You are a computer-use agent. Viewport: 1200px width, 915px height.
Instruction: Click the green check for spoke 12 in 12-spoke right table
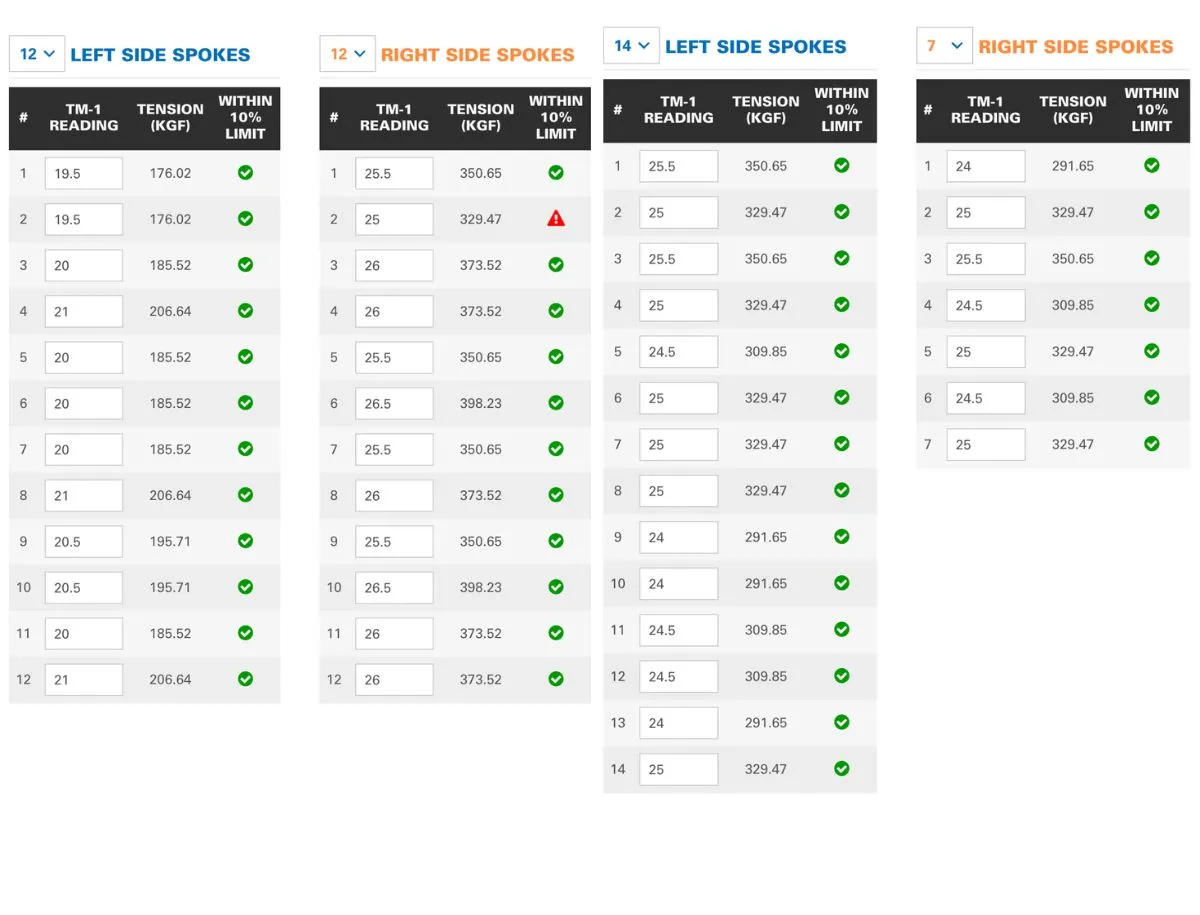[x=556, y=679]
